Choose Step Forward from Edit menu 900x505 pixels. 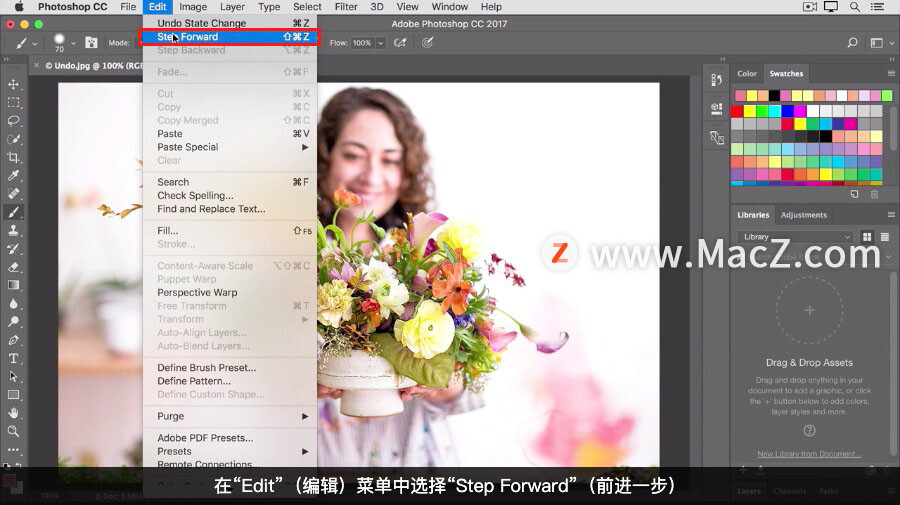230,37
